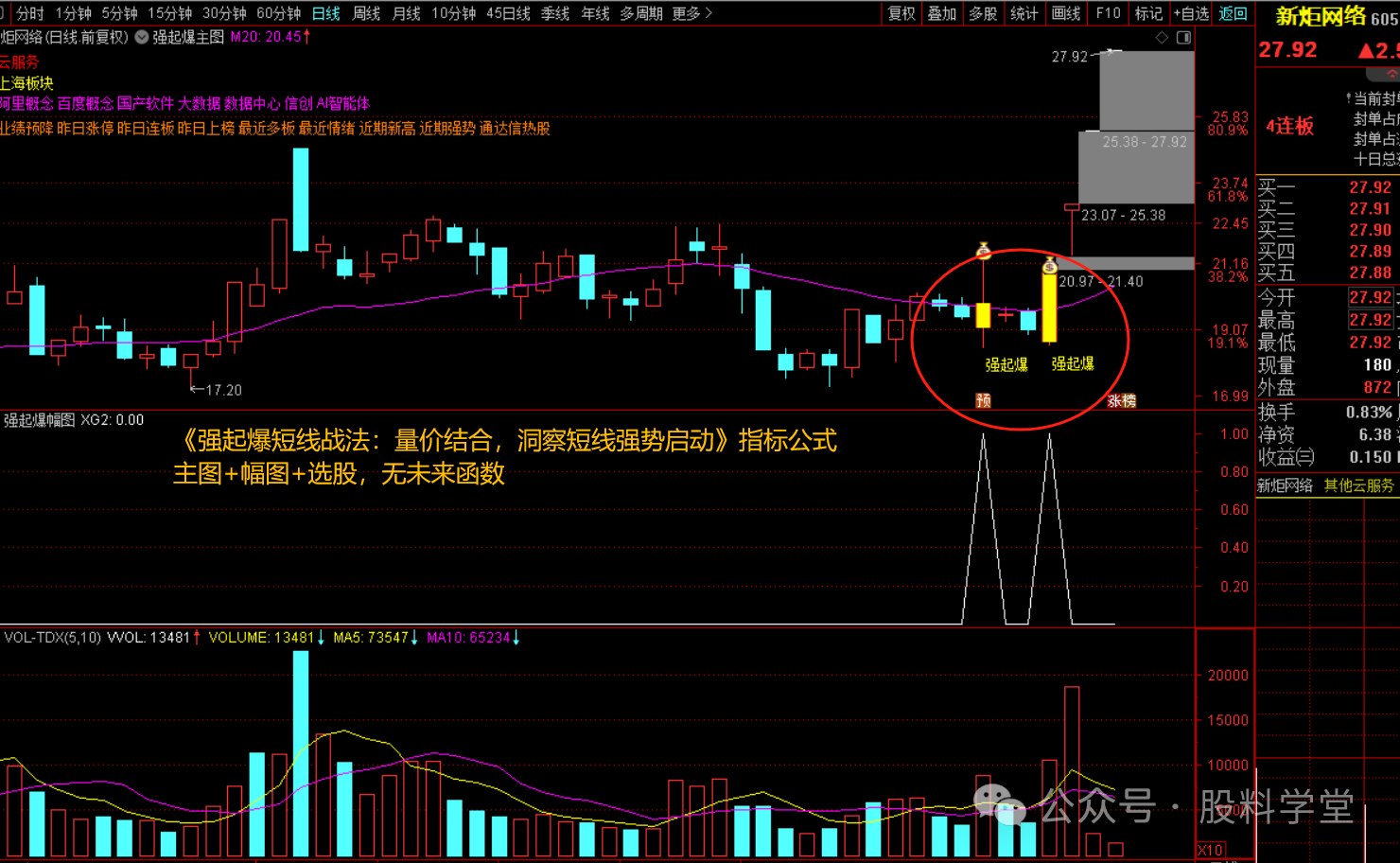The image size is (1400, 863).
Task: Toggle the 复权 price adjustment button
Action: pyautogui.click(x=901, y=13)
